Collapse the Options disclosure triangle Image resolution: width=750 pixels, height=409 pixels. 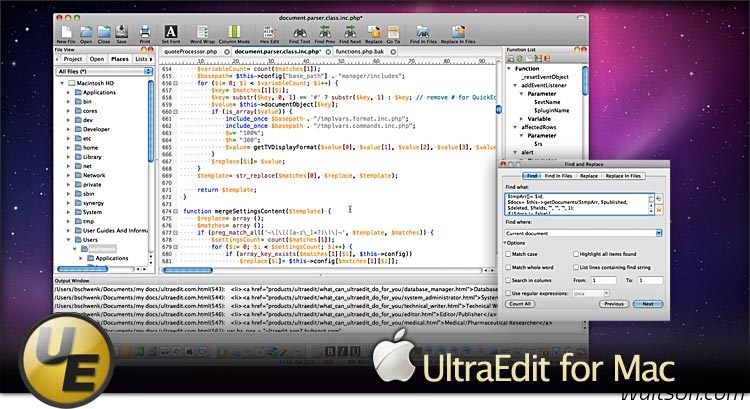[x=506, y=243]
